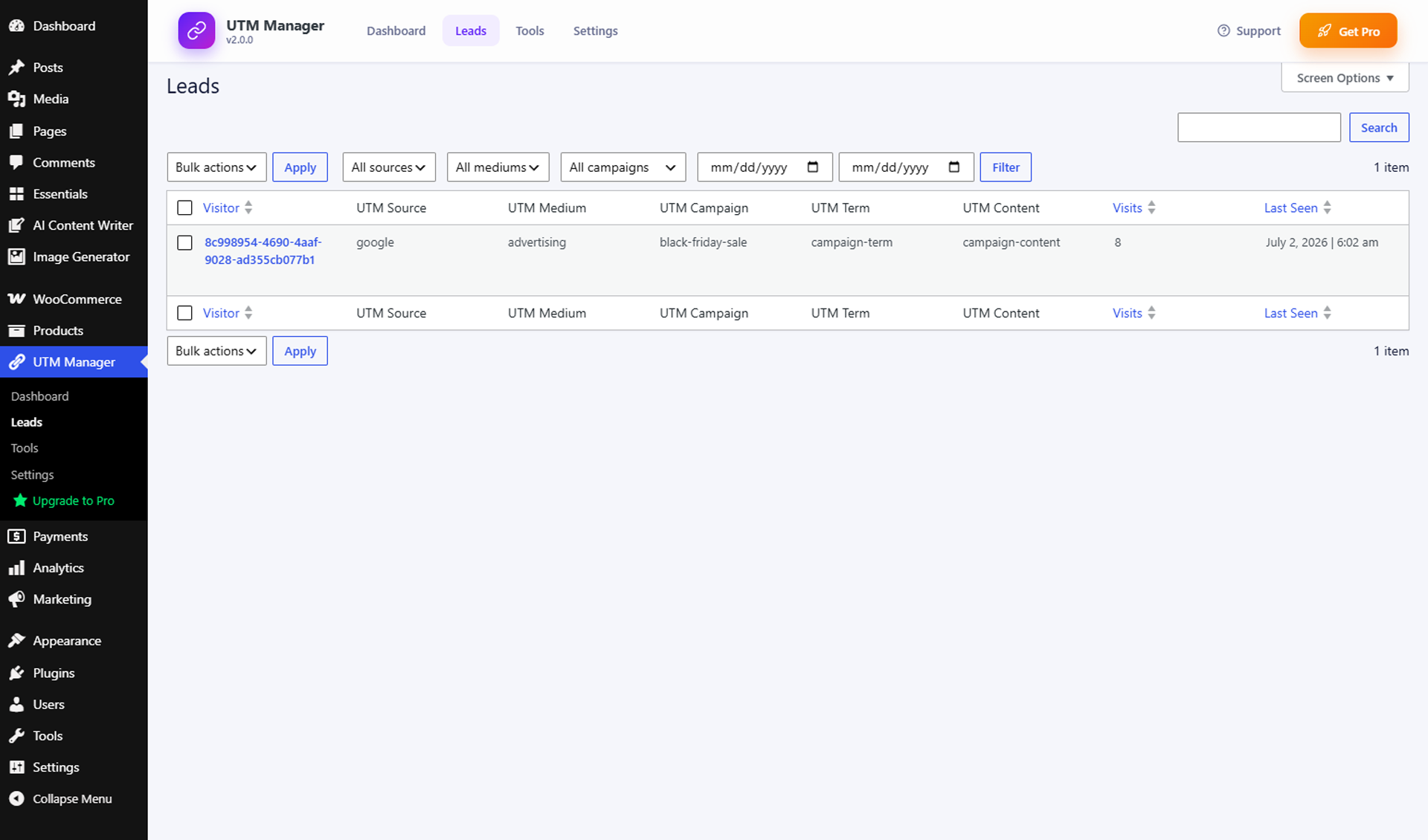Image resolution: width=1428 pixels, height=840 pixels.
Task: Open Dashboard in UTM Manager submenu
Action: pyautogui.click(x=39, y=396)
